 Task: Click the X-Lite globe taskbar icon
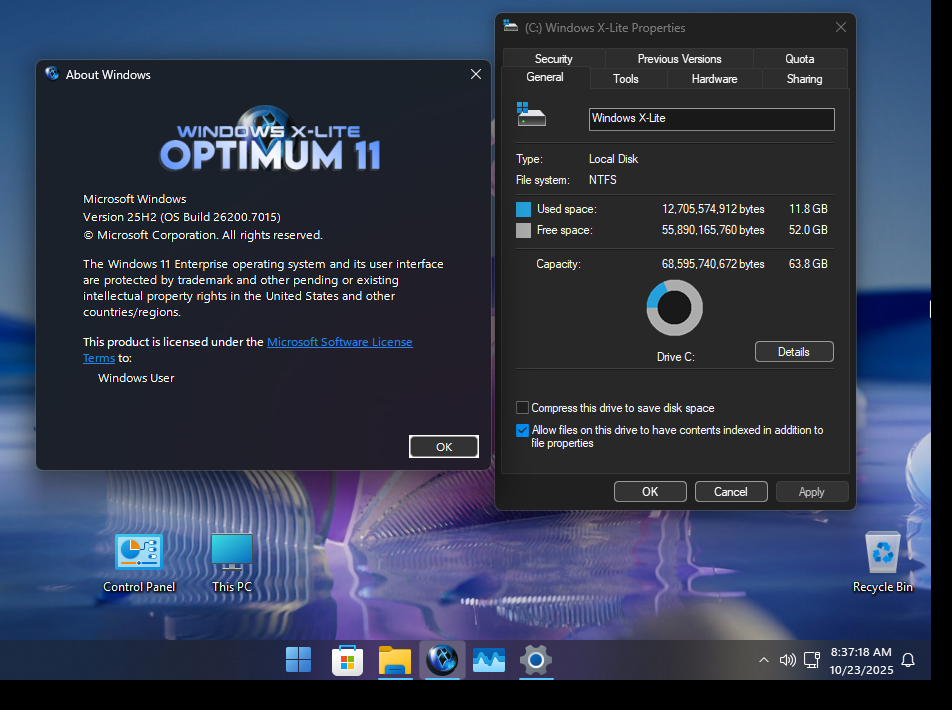coord(442,660)
